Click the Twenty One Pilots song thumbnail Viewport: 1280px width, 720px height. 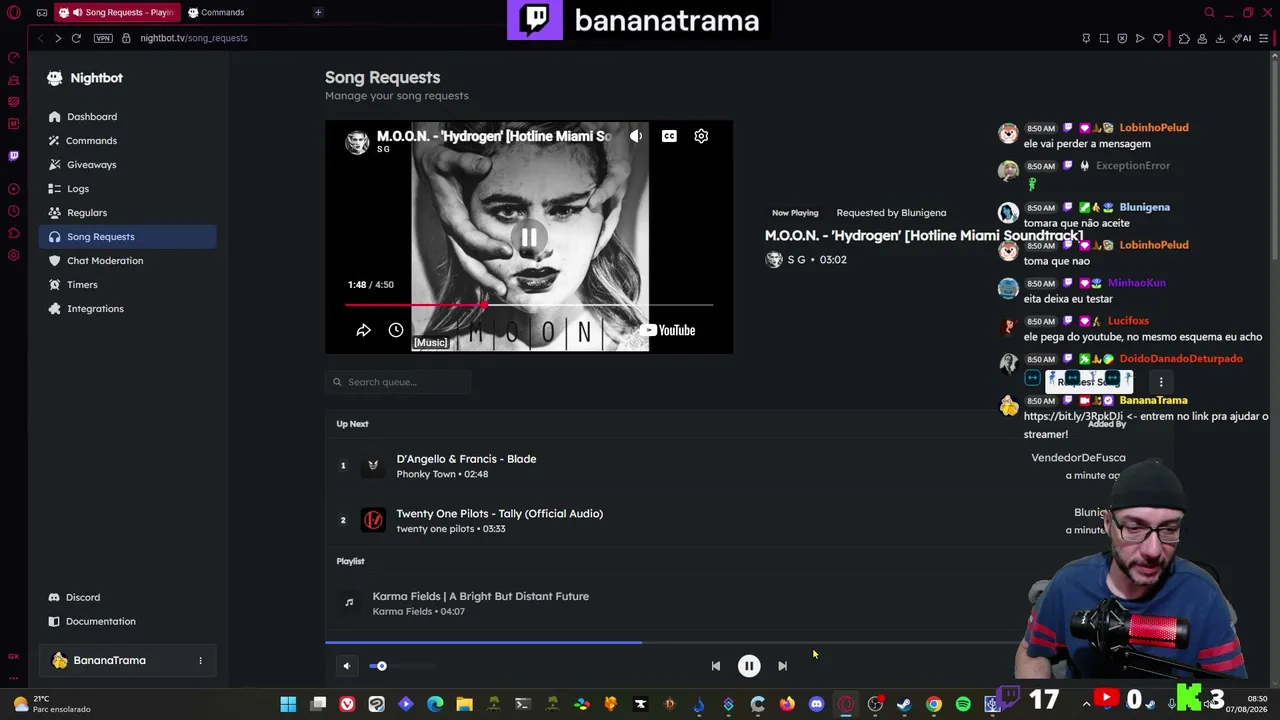(x=373, y=520)
